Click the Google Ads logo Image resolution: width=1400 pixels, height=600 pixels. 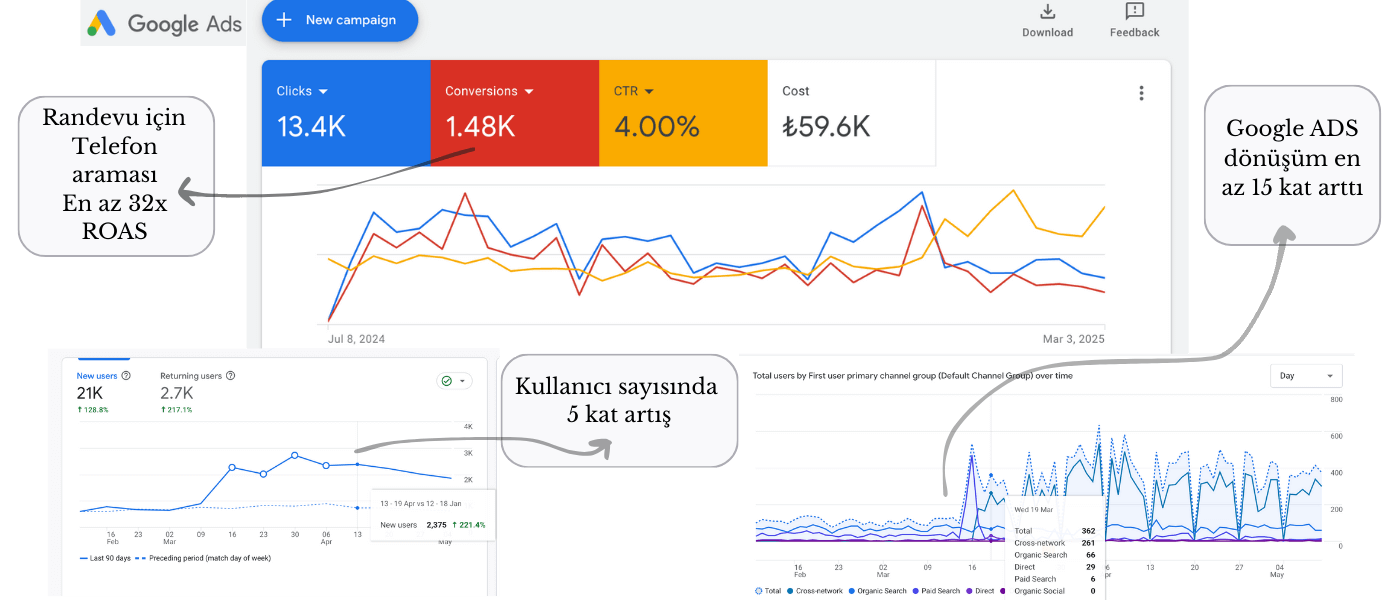pyautogui.click(x=162, y=23)
